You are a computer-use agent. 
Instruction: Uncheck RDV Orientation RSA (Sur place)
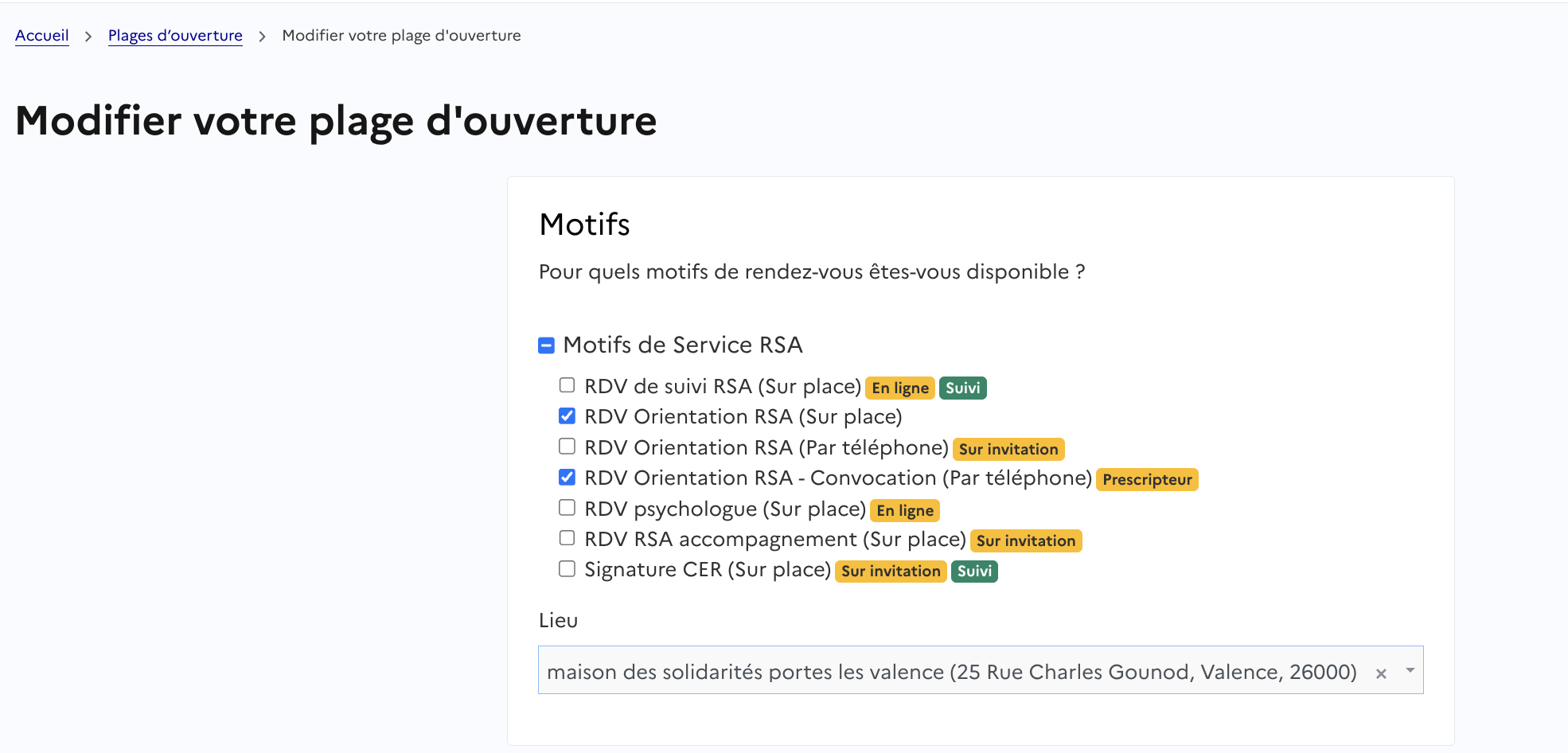(567, 416)
